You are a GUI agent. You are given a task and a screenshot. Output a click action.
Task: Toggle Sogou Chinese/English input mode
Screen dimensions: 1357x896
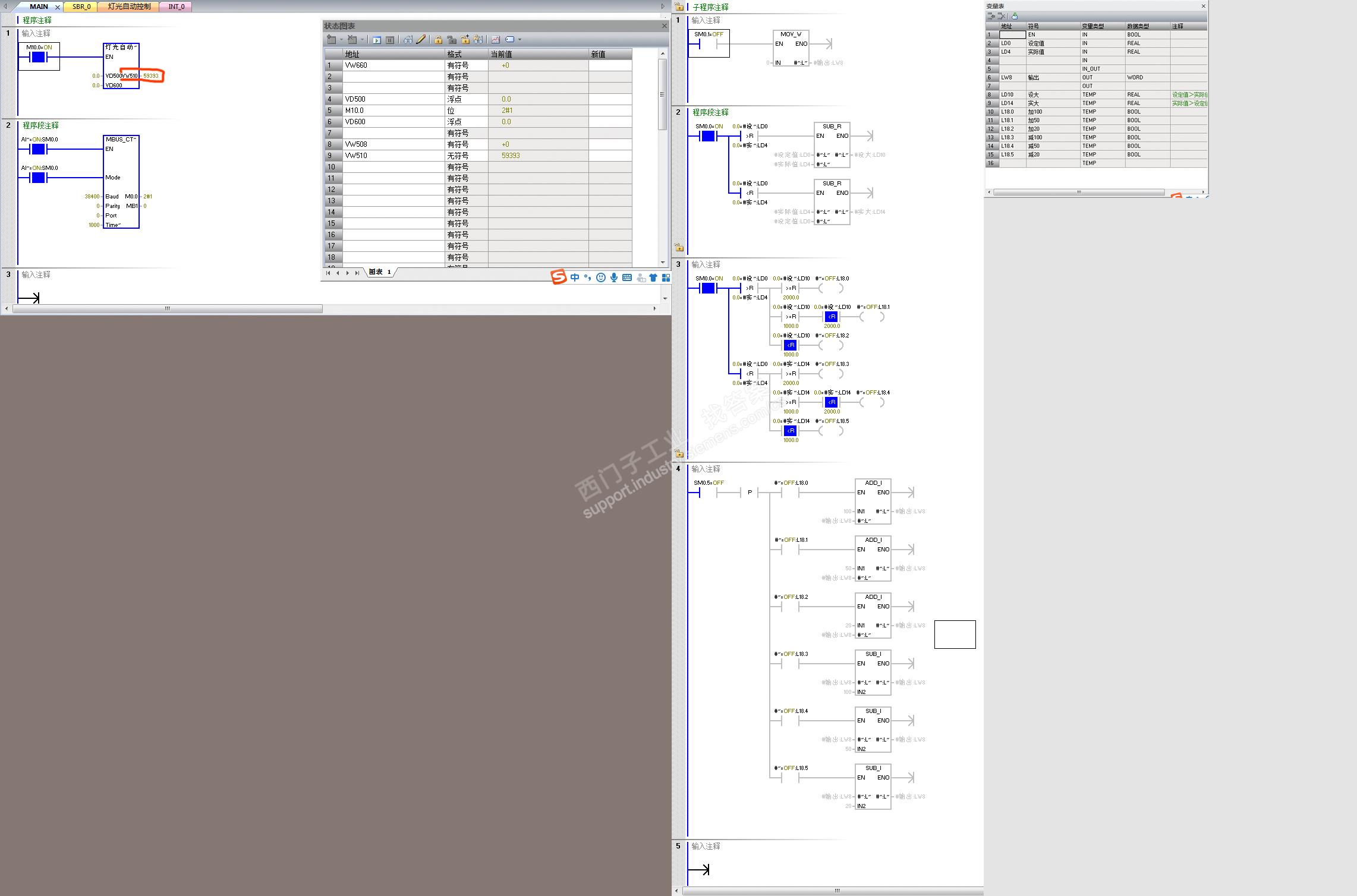coord(575,277)
